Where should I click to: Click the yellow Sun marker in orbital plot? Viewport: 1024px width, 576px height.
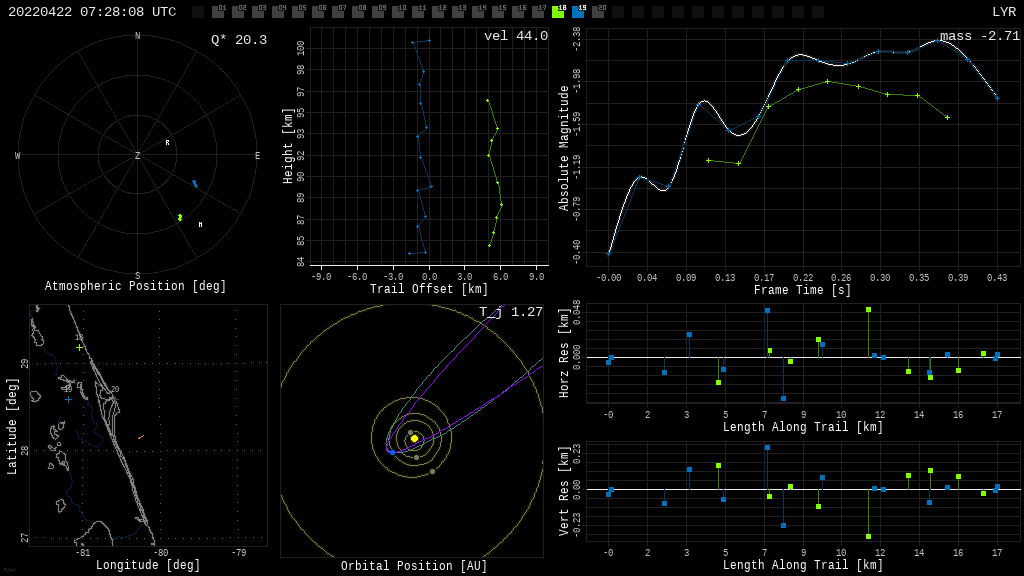pos(414,438)
